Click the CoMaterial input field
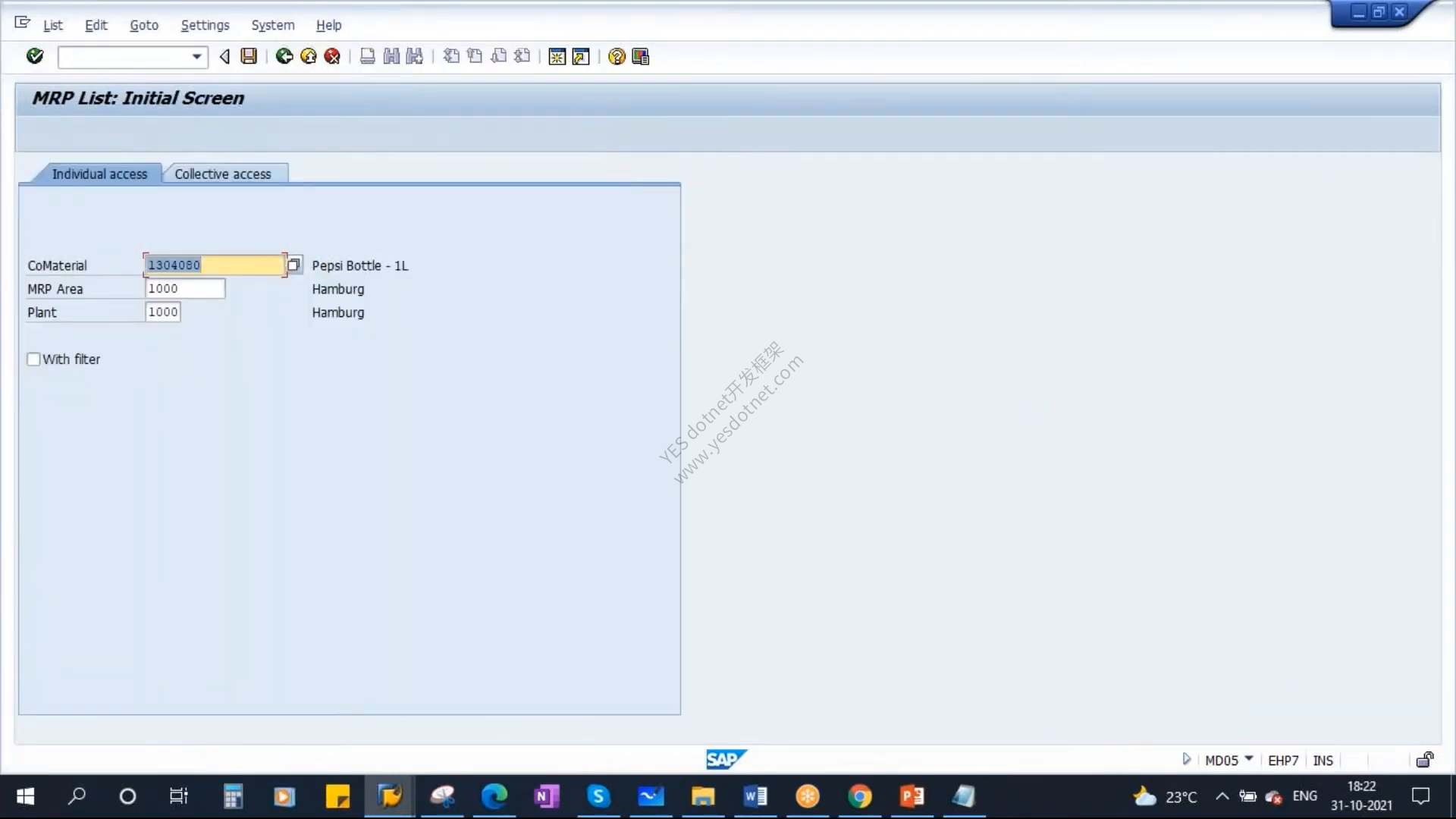 click(215, 265)
